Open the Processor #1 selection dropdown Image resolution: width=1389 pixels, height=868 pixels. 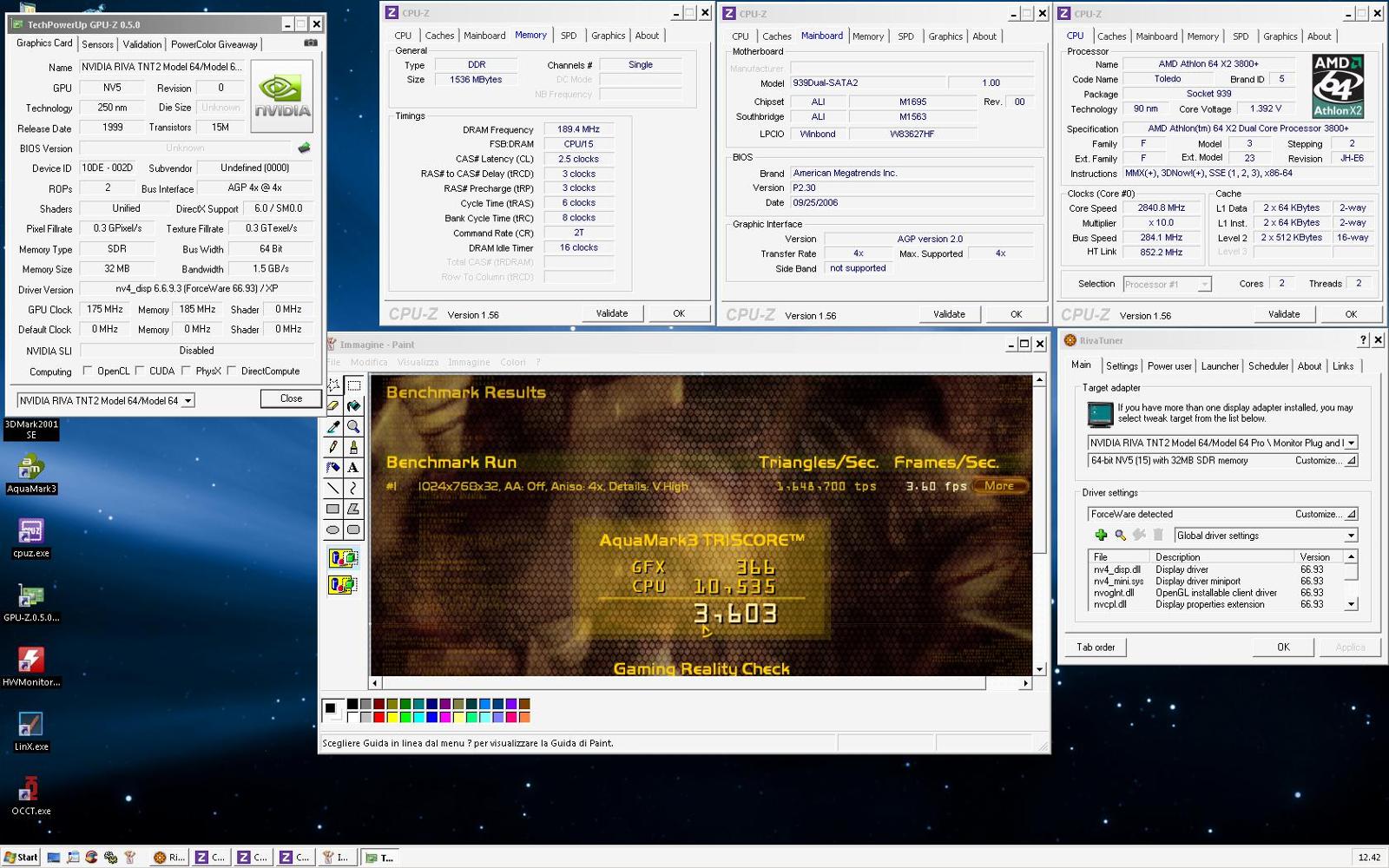tap(1204, 285)
